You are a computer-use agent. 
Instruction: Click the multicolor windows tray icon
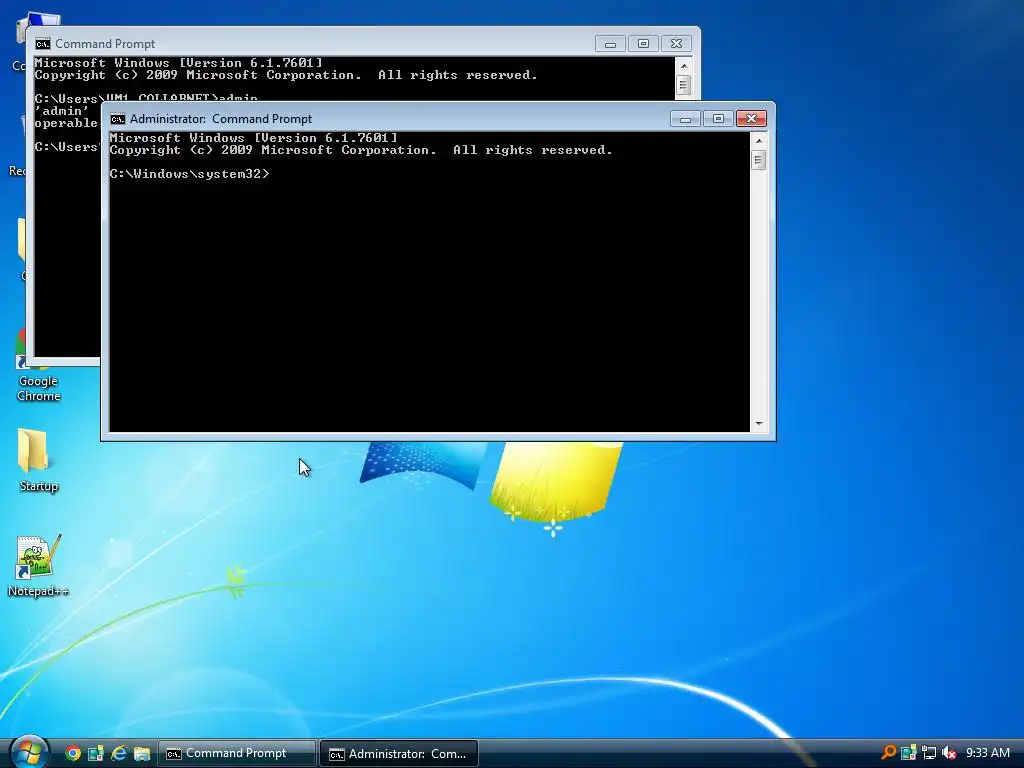(x=908, y=753)
